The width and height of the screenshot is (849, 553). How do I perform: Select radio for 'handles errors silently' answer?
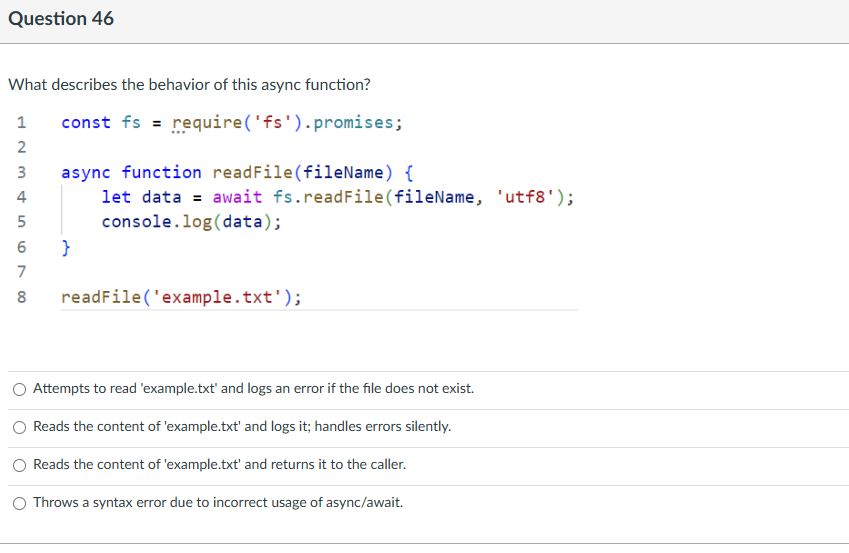click(19, 427)
